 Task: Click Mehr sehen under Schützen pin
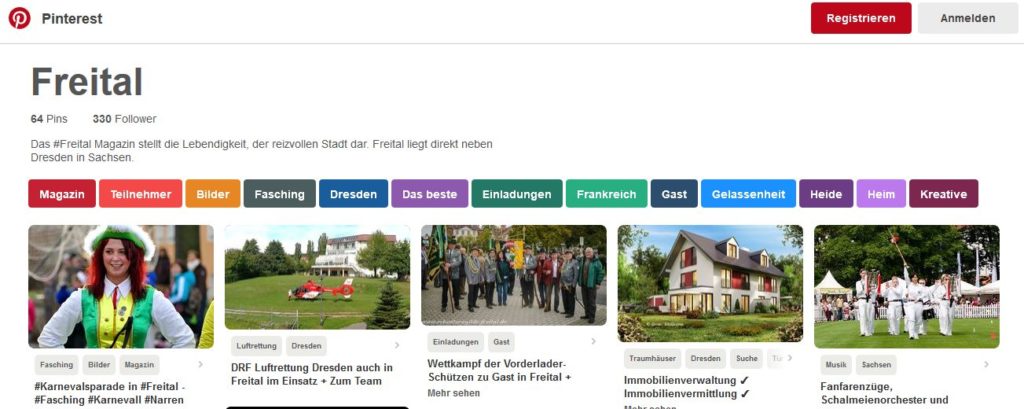click(x=454, y=393)
